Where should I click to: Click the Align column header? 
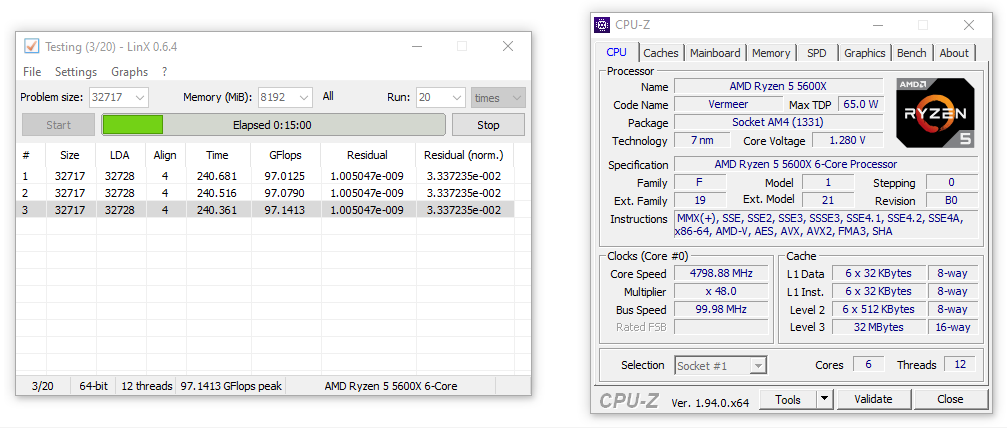(165, 155)
